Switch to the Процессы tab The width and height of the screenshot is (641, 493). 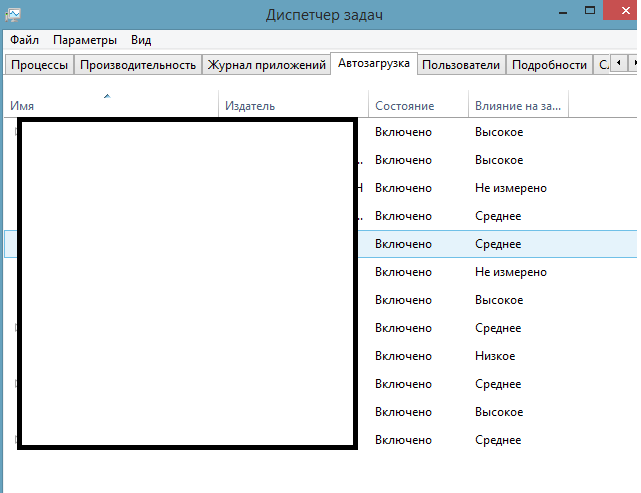pyautogui.click(x=39, y=65)
